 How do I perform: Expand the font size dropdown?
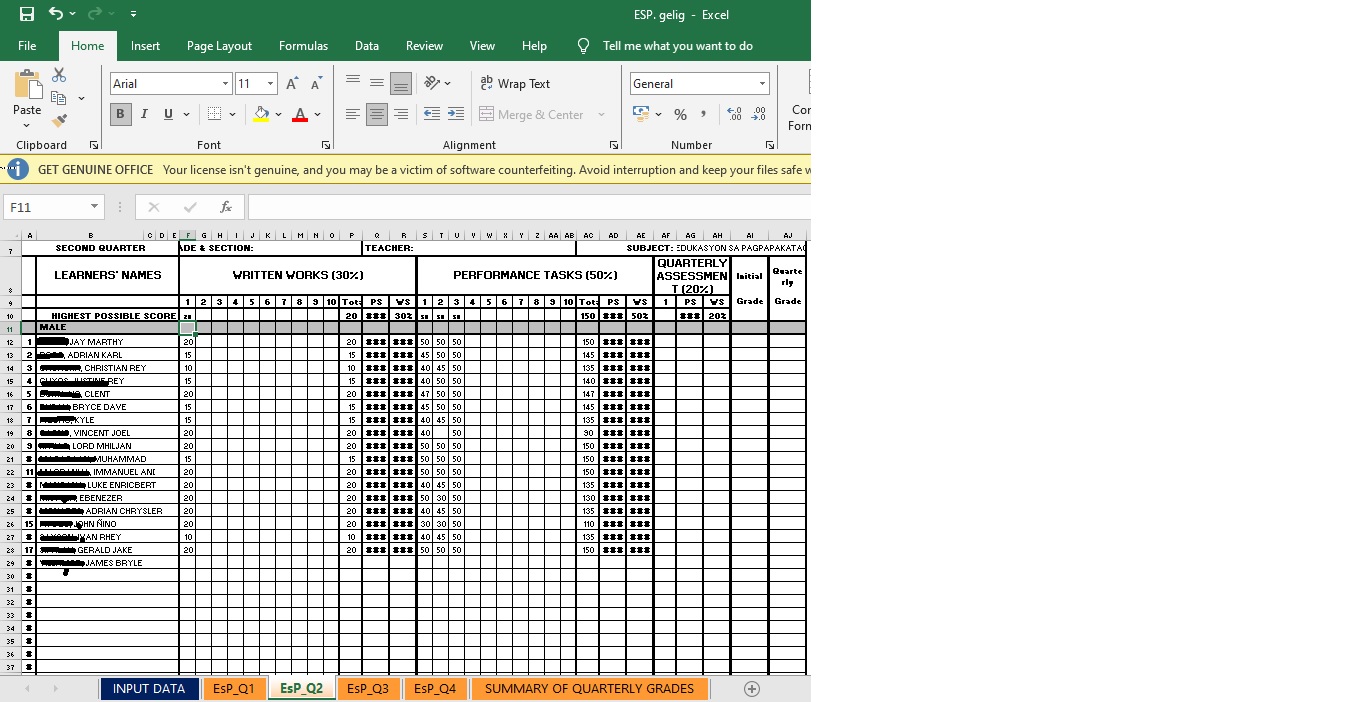(x=270, y=84)
